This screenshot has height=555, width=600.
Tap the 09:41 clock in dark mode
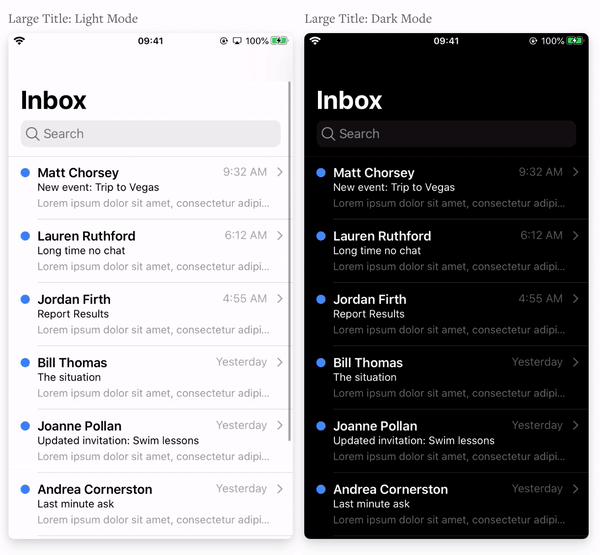[446, 41]
